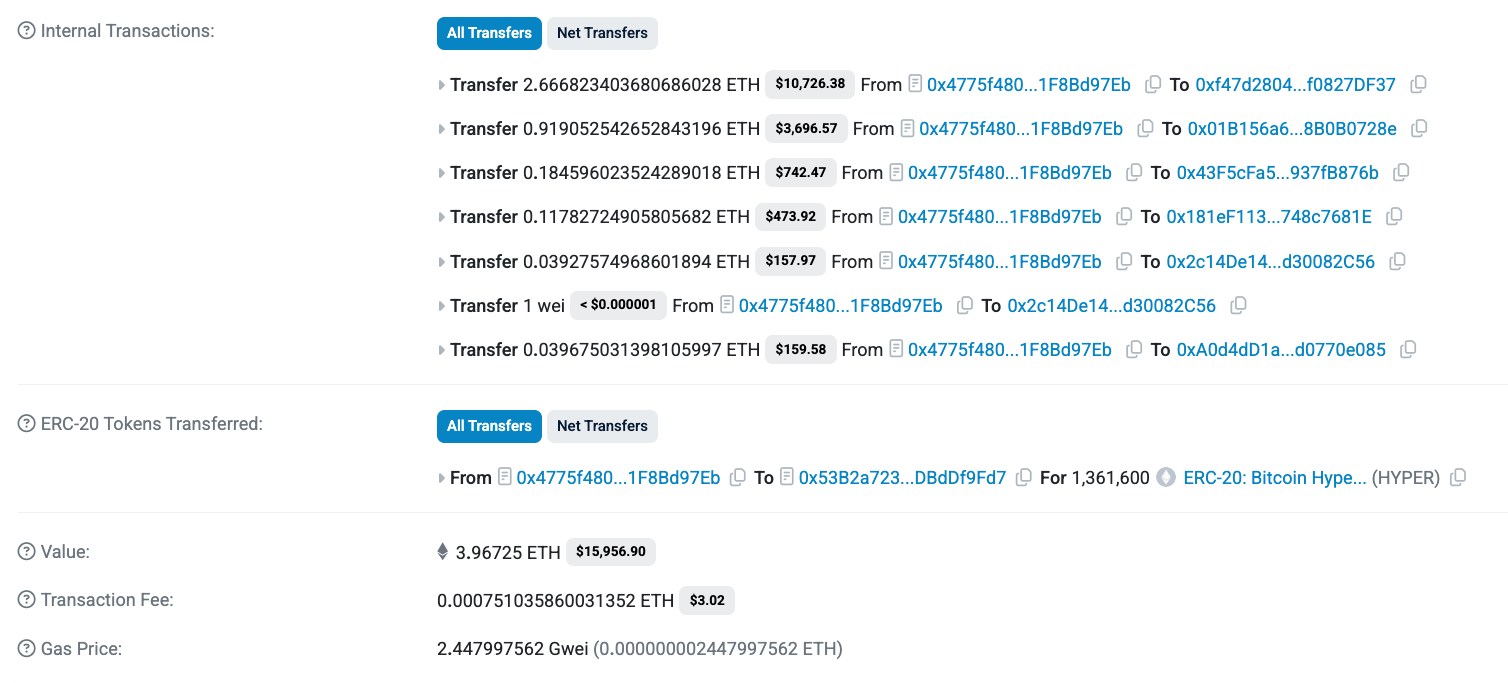The image size is (1508, 683).
Task: Copy address 0x43F5cFa5...937fB876b
Action: click(x=1401, y=173)
